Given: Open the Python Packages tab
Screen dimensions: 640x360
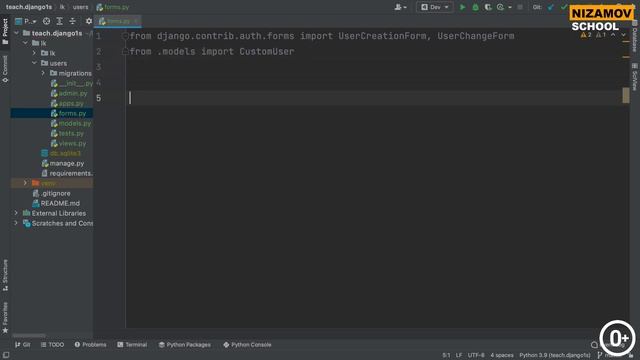Looking at the screenshot, I should [x=184, y=345].
